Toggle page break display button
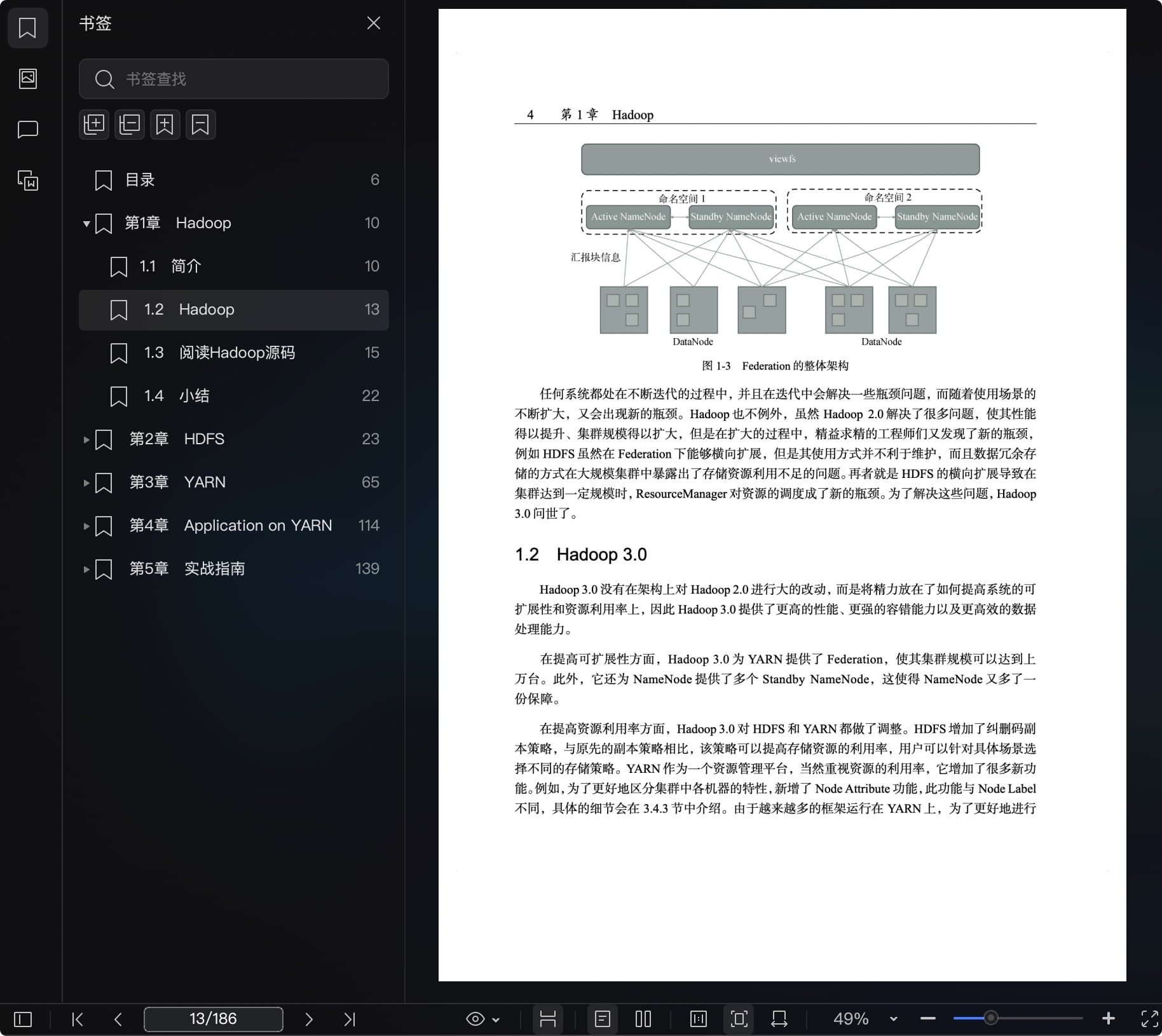 tap(548, 1019)
